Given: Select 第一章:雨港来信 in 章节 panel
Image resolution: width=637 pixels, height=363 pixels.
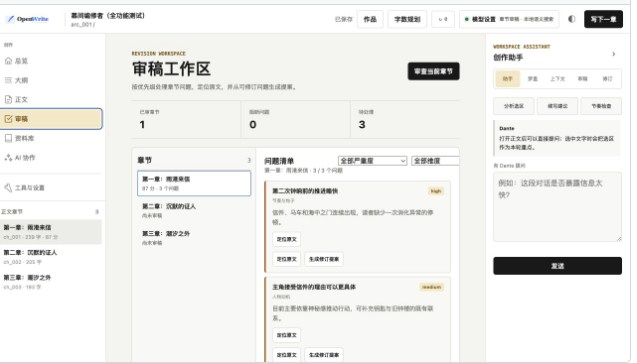Looking at the screenshot, I should [194, 183].
